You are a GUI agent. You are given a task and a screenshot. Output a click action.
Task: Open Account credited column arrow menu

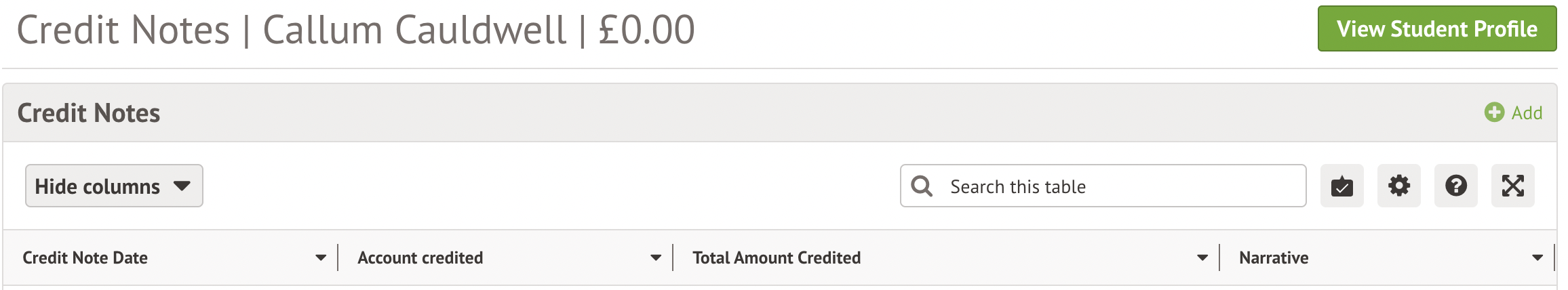pyautogui.click(x=656, y=258)
